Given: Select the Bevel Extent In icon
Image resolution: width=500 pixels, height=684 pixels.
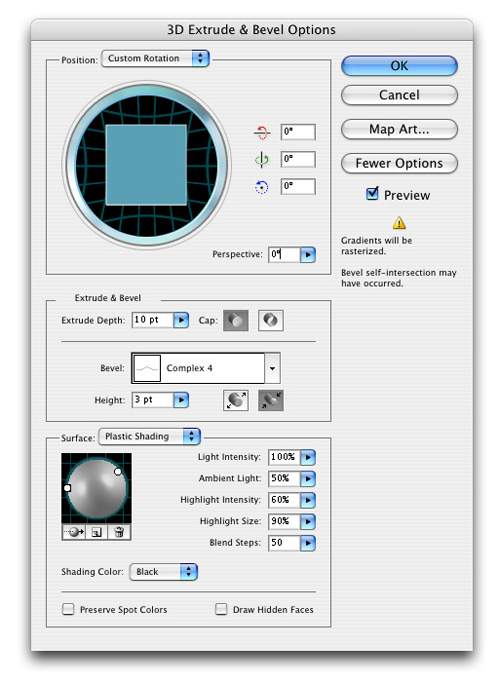Looking at the screenshot, I should 271,400.
